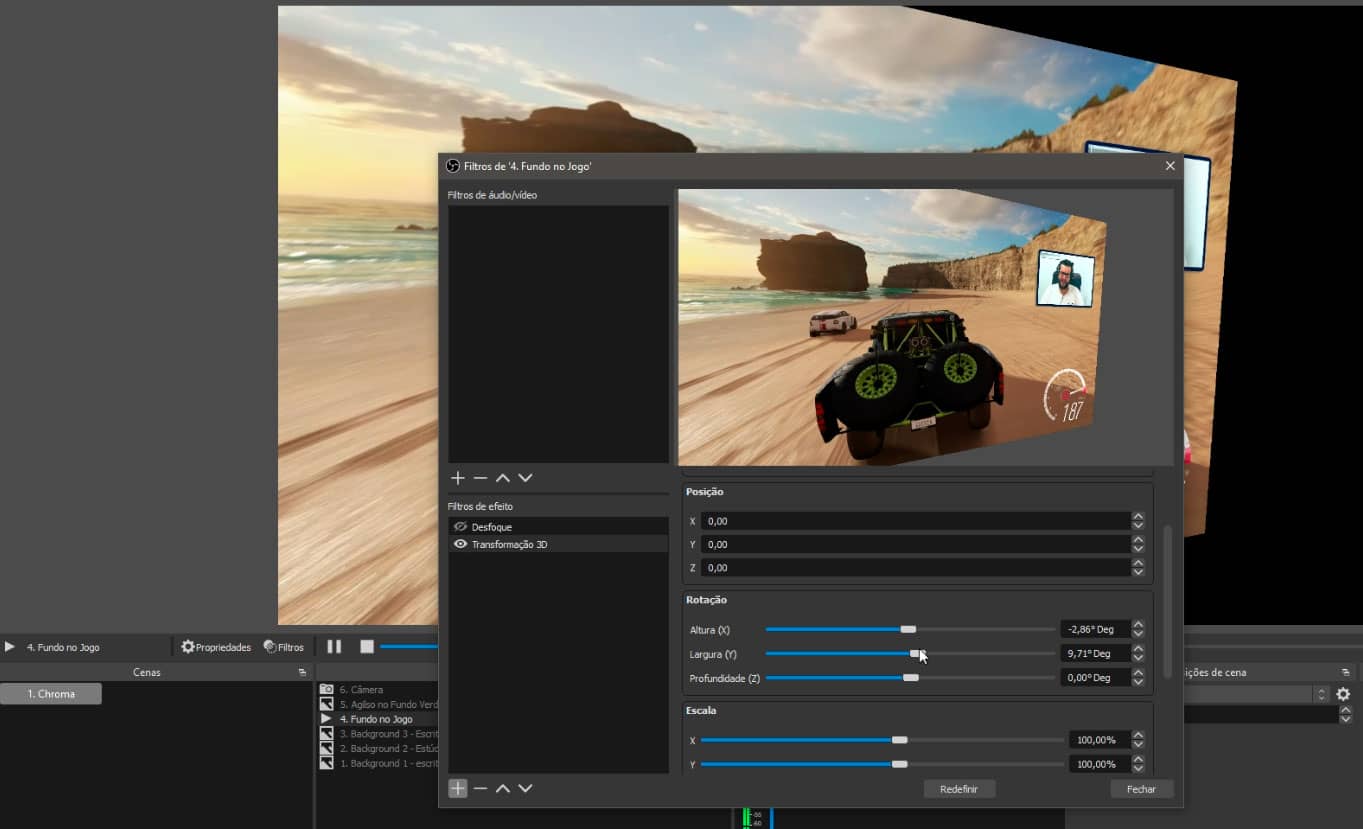Image resolution: width=1363 pixels, height=829 pixels.
Task: Move effect filter down with arrow icon
Action: click(x=525, y=788)
